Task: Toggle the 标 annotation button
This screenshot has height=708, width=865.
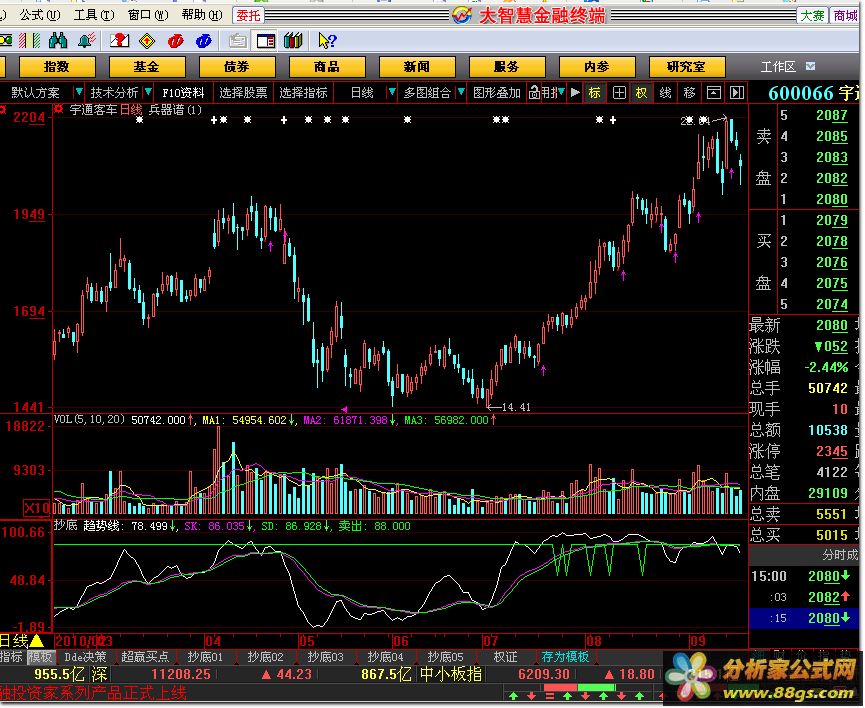Action: tap(595, 93)
